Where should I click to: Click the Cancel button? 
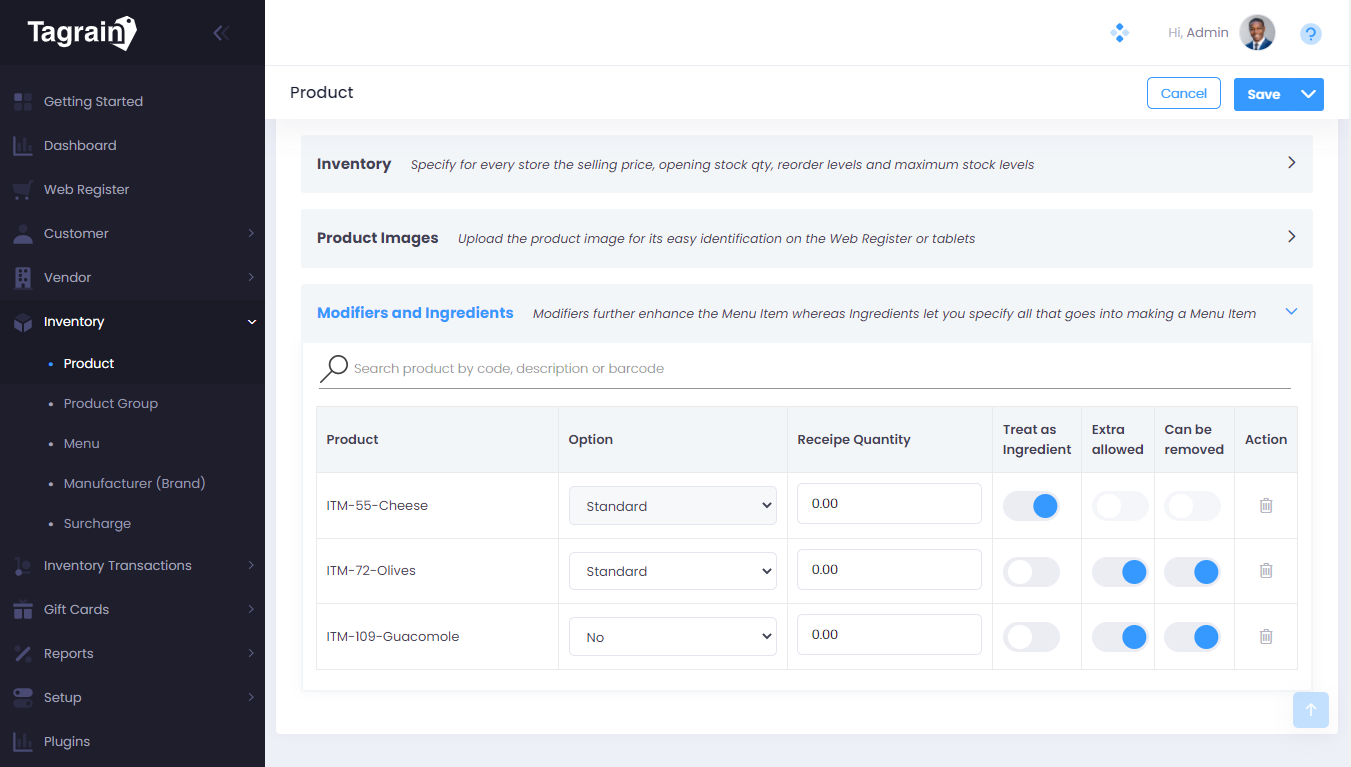pyautogui.click(x=1183, y=93)
